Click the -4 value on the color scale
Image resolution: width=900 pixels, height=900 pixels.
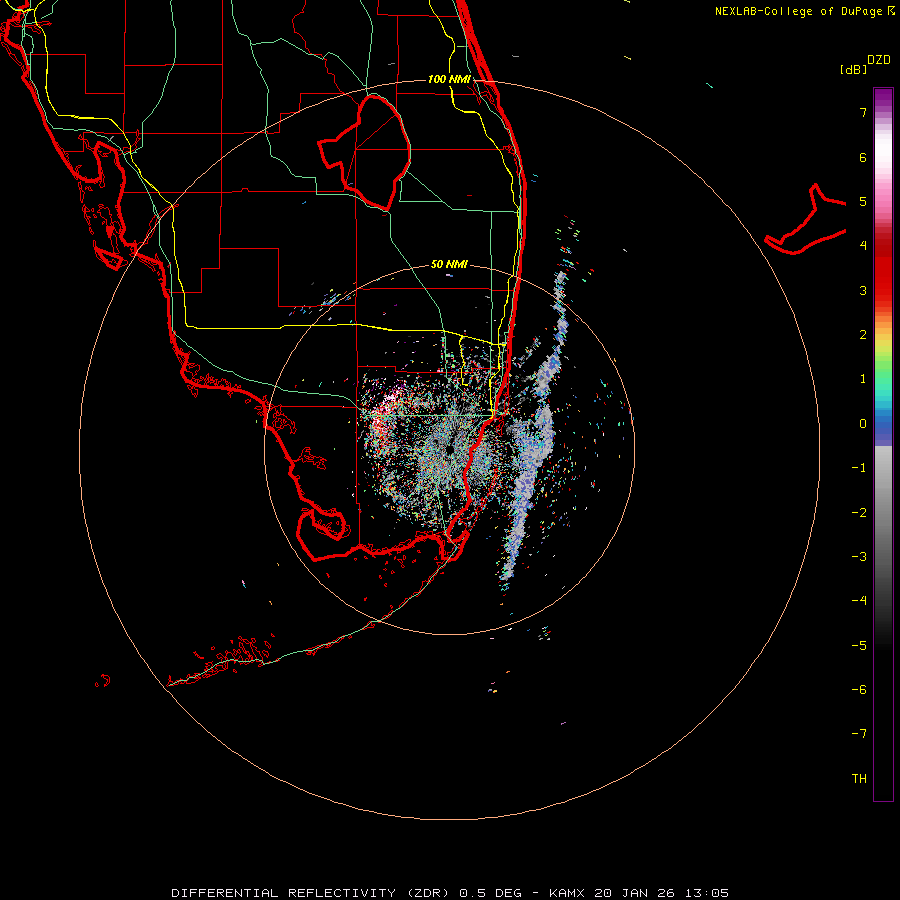(x=859, y=601)
